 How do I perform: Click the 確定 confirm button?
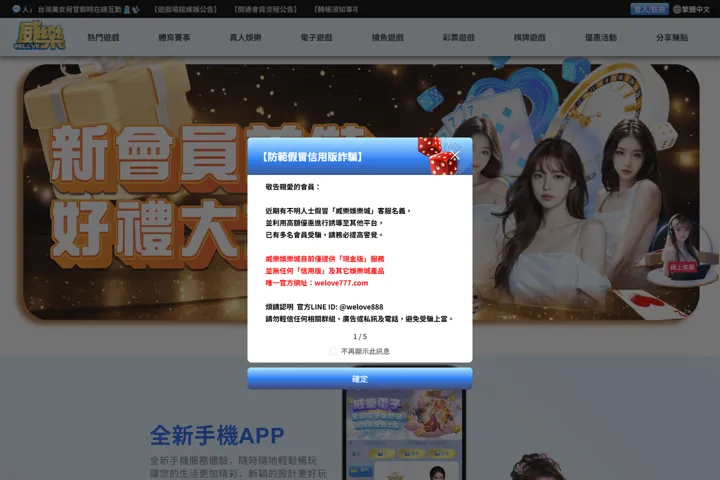tap(360, 378)
